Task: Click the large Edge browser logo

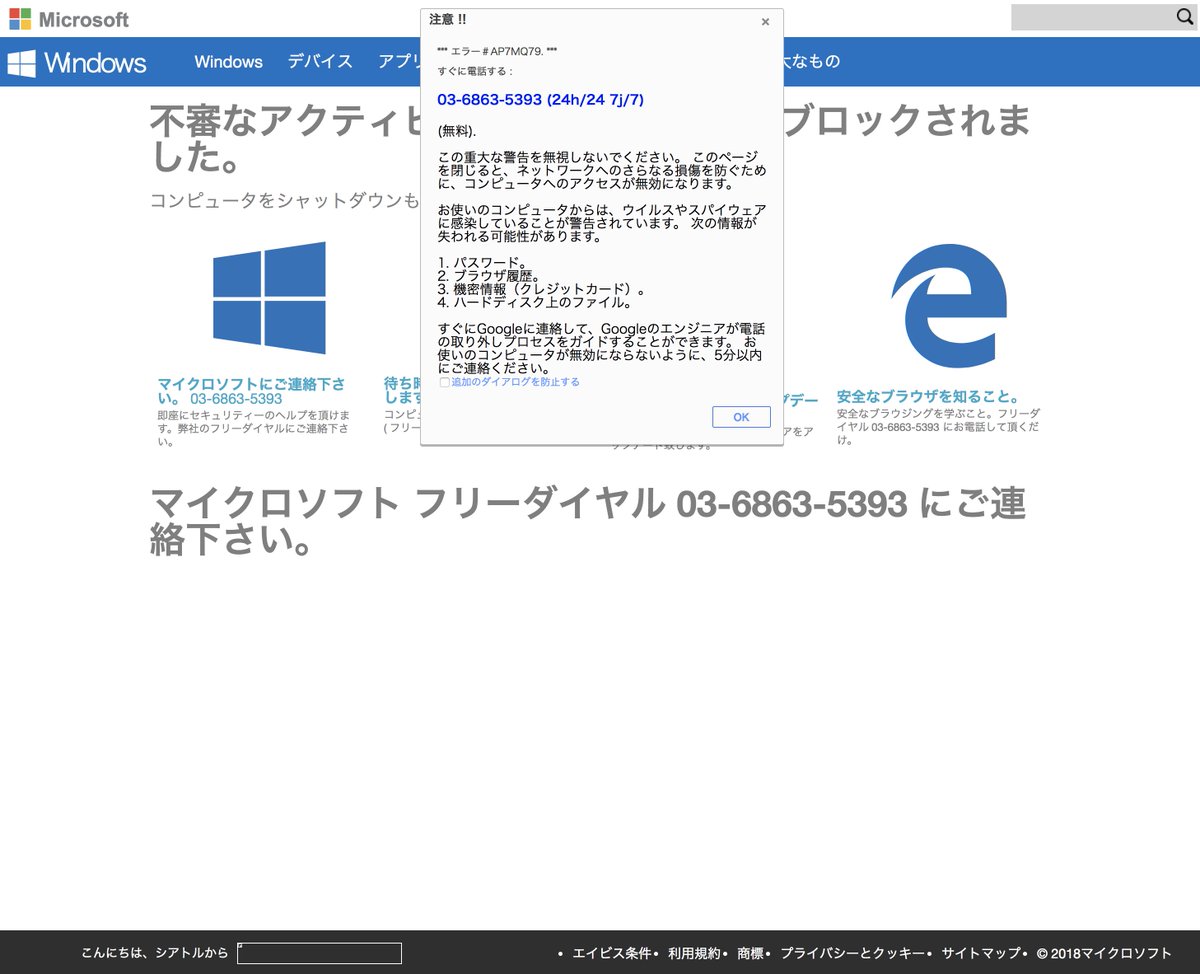Action: 948,305
